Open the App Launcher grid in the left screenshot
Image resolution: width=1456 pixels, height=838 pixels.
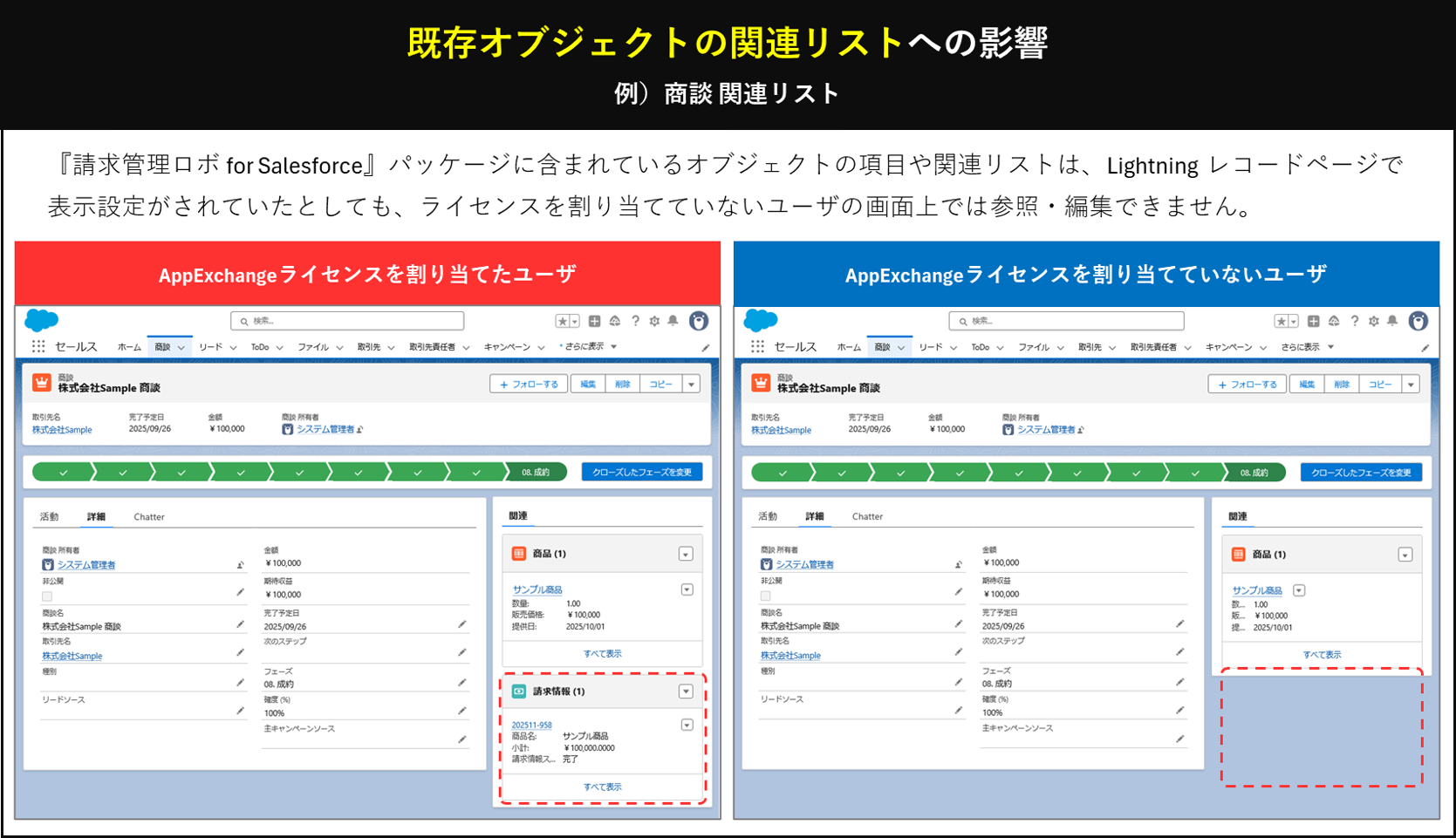click(38, 346)
